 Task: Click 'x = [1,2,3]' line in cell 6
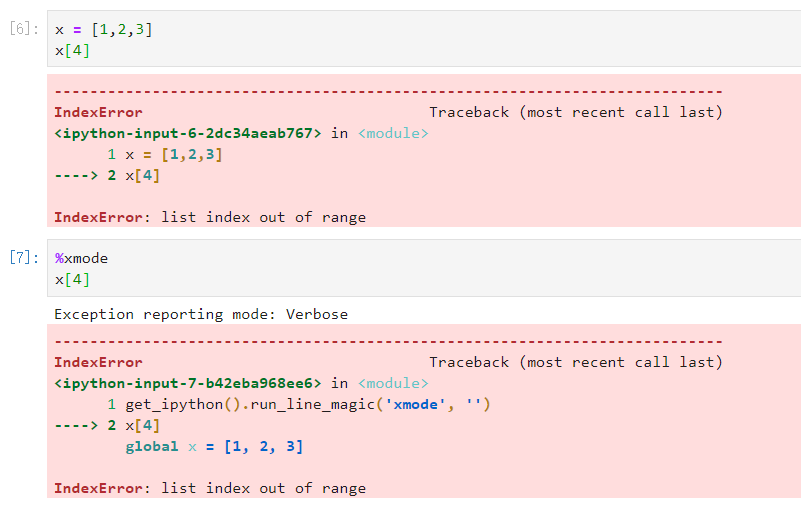(104, 30)
